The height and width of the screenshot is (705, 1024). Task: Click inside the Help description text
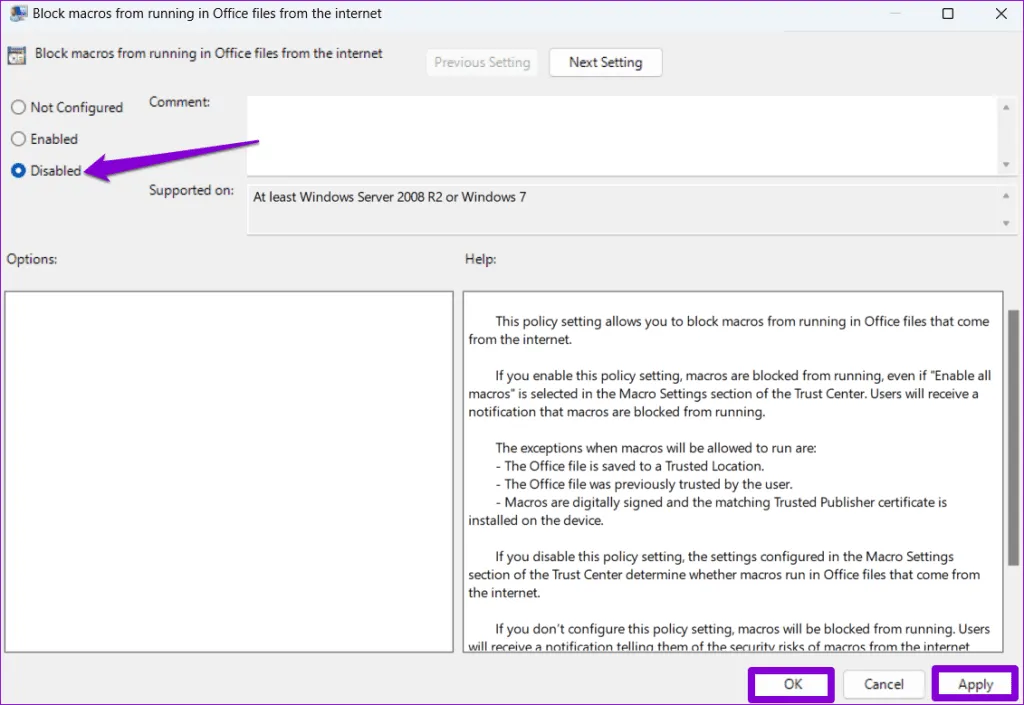click(730, 470)
